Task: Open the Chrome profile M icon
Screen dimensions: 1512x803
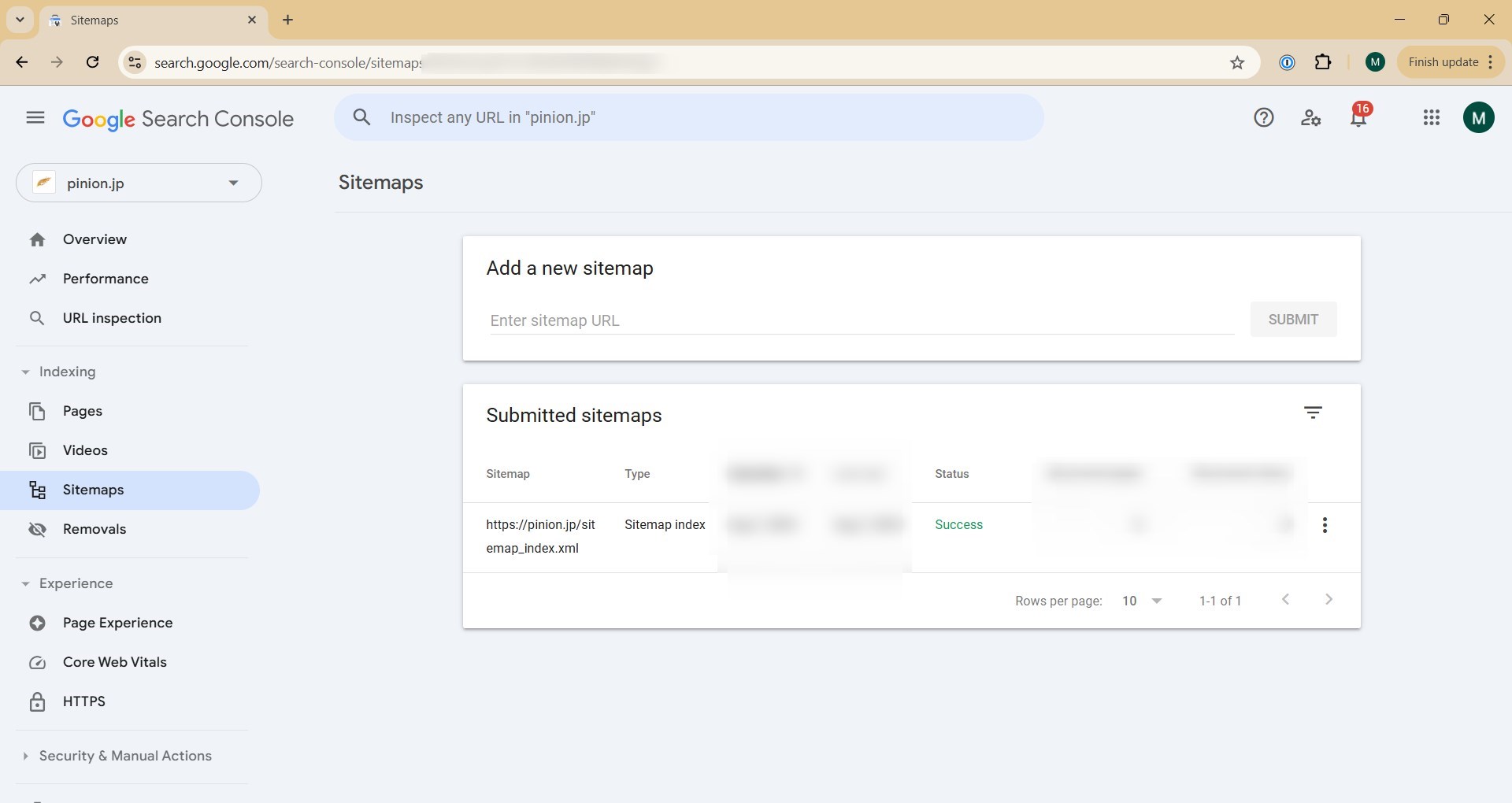Action: click(1375, 62)
